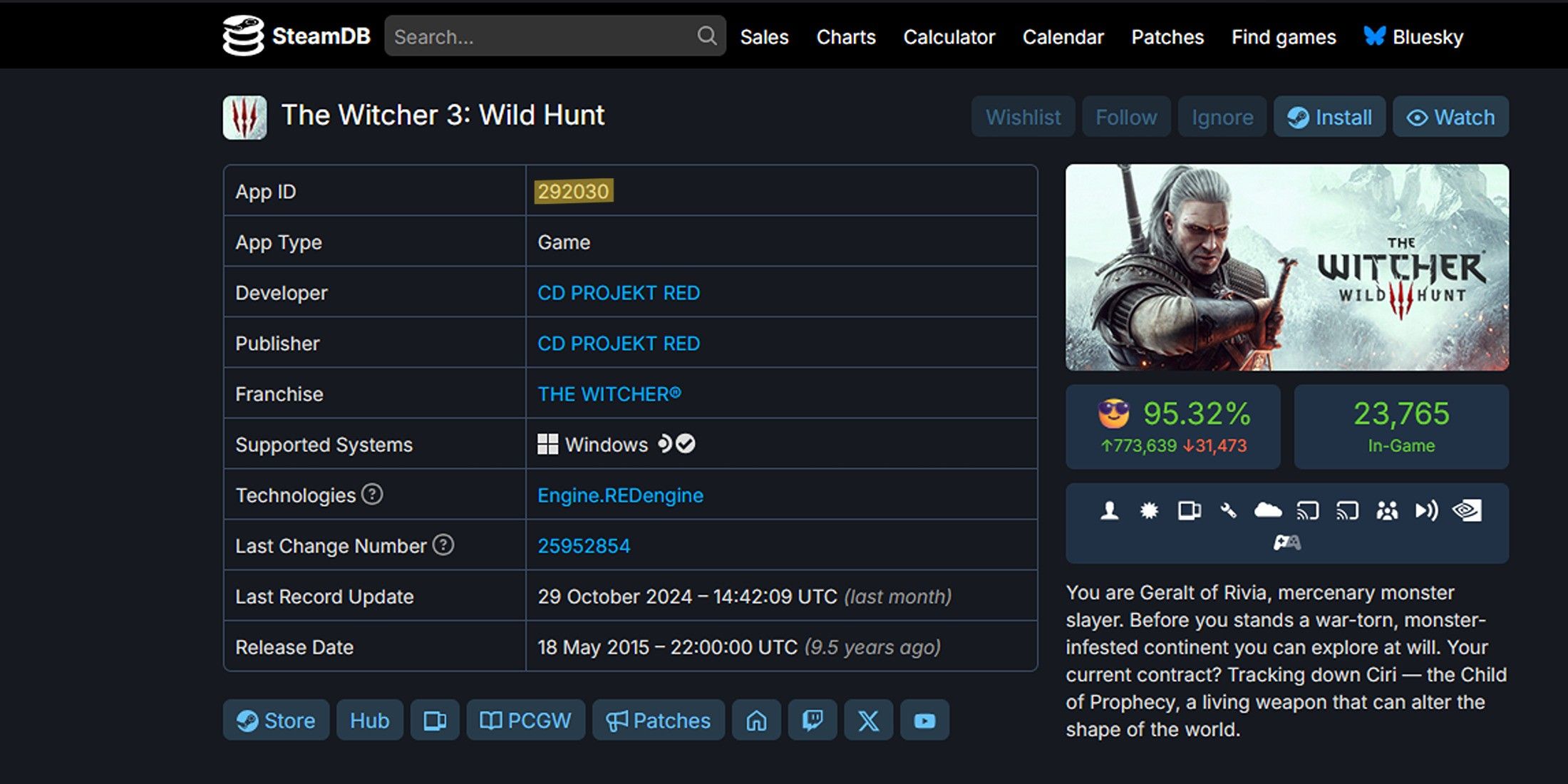
Task: Open the Charts dropdown in navigation
Action: pyautogui.click(x=846, y=36)
